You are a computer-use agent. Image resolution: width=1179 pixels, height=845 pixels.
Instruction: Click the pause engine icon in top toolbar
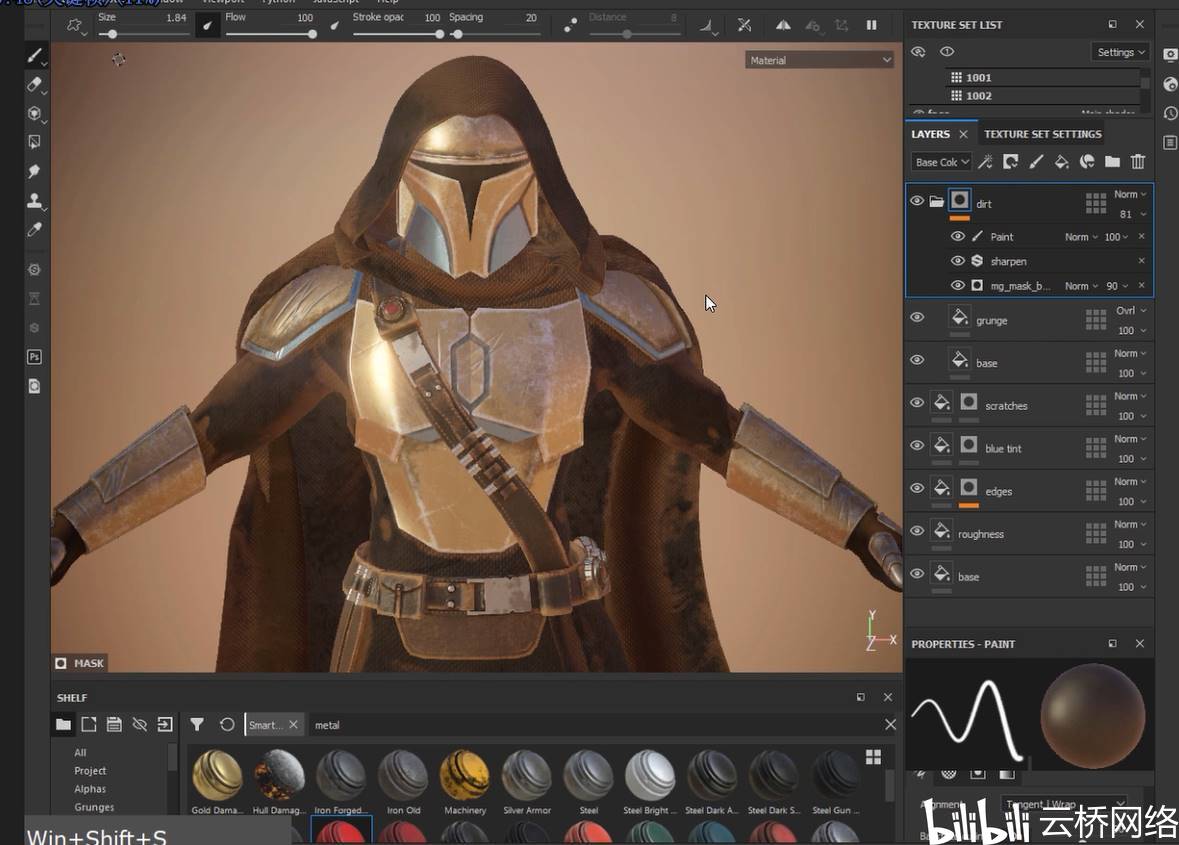coord(871,26)
